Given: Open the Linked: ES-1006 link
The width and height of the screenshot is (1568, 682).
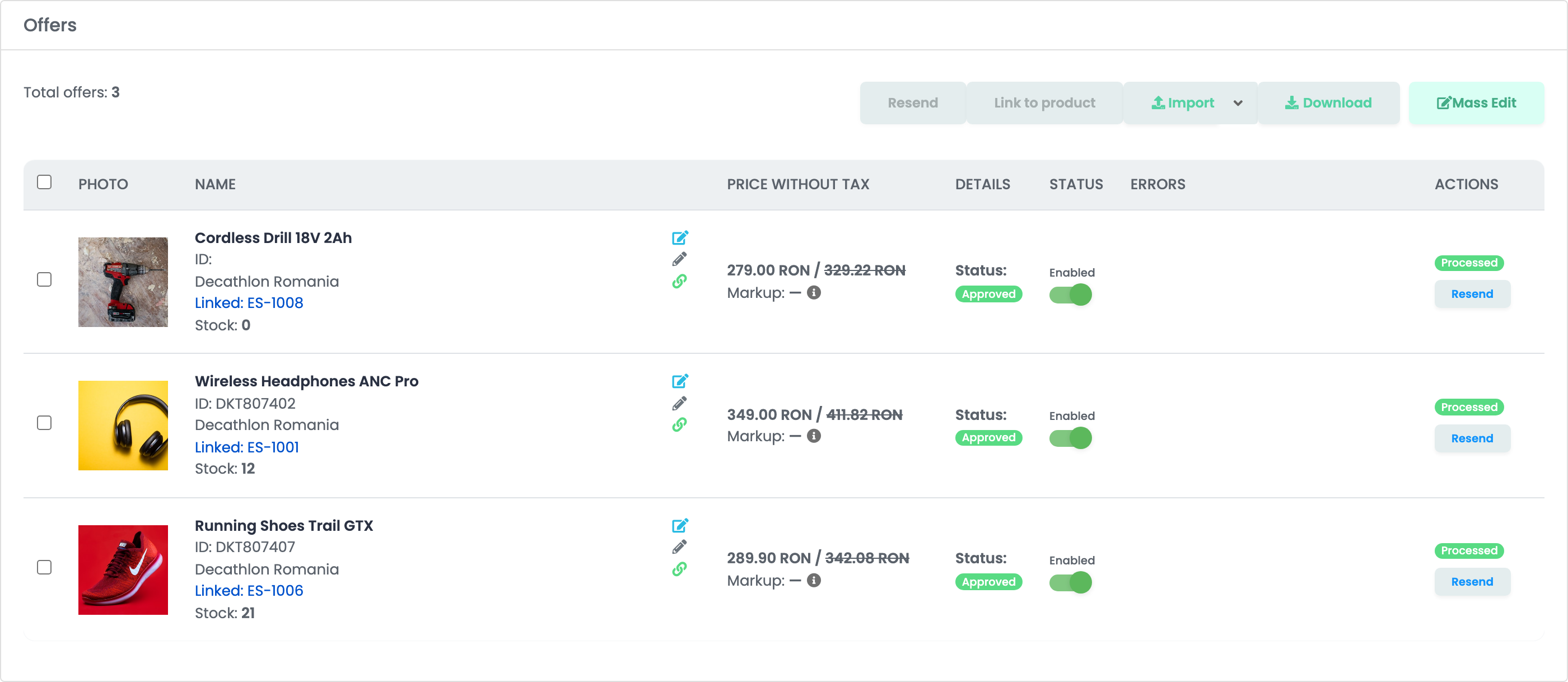Looking at the screenshot, I should [x=249, y=590].
